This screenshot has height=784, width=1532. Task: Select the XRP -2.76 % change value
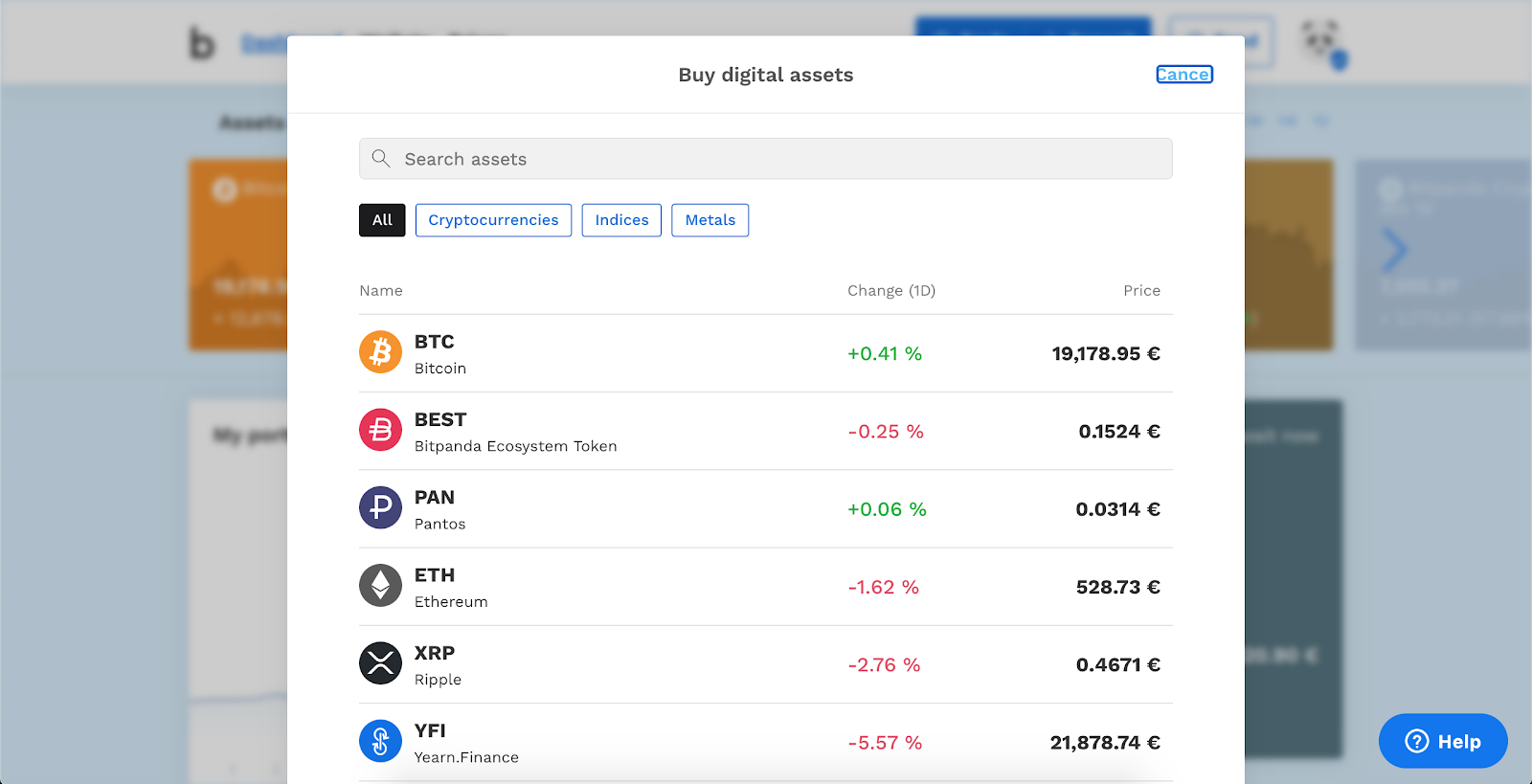[x=884, y=664]
